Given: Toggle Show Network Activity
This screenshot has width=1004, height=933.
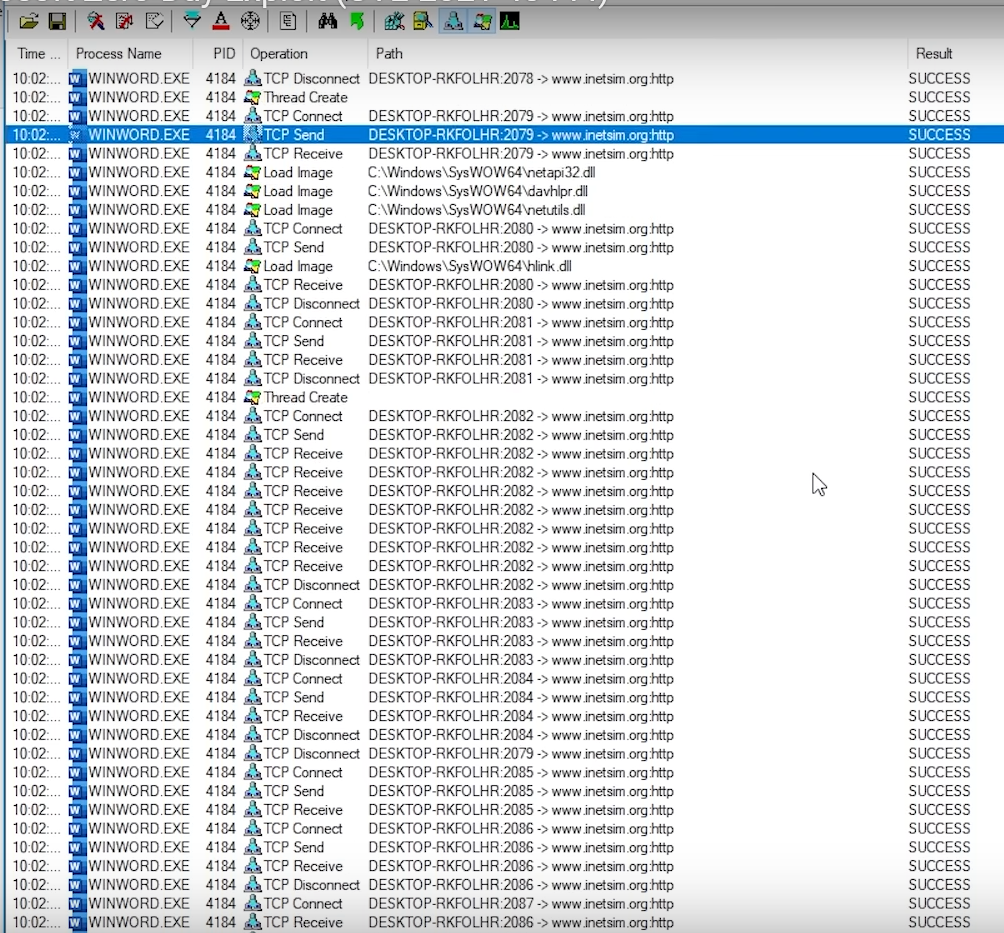Looking at the screenshot, I should (453, 22).
